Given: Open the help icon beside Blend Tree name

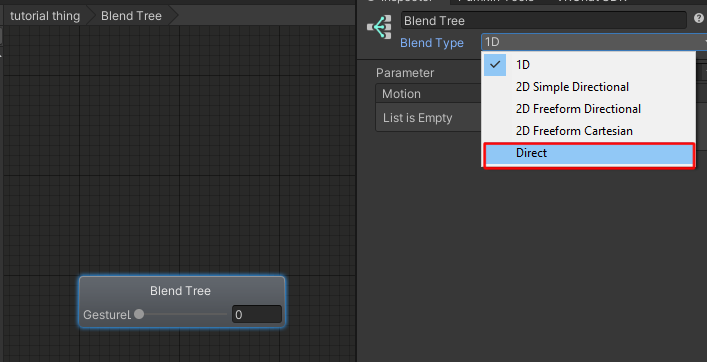Looking at the screenshot, I should point(699,18).
